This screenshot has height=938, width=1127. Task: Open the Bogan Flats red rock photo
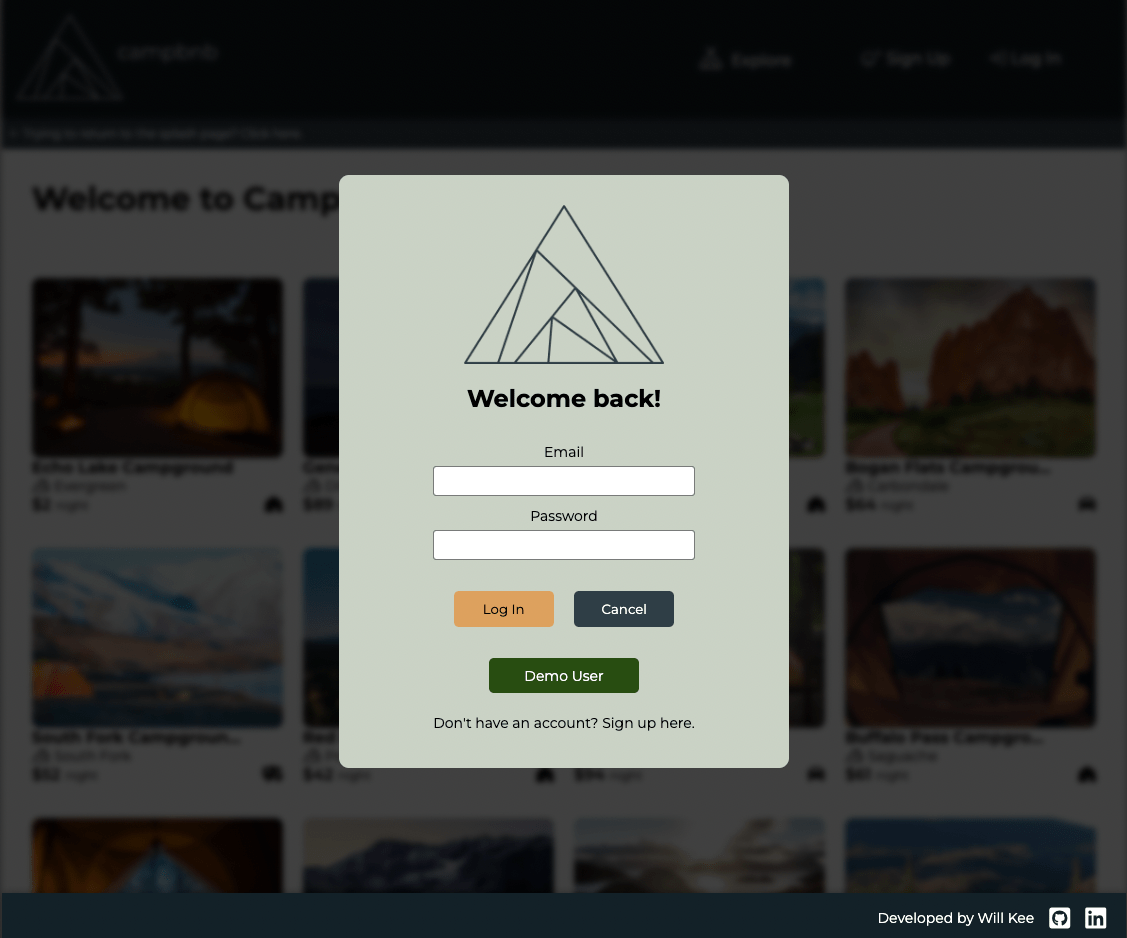point(970,367)
